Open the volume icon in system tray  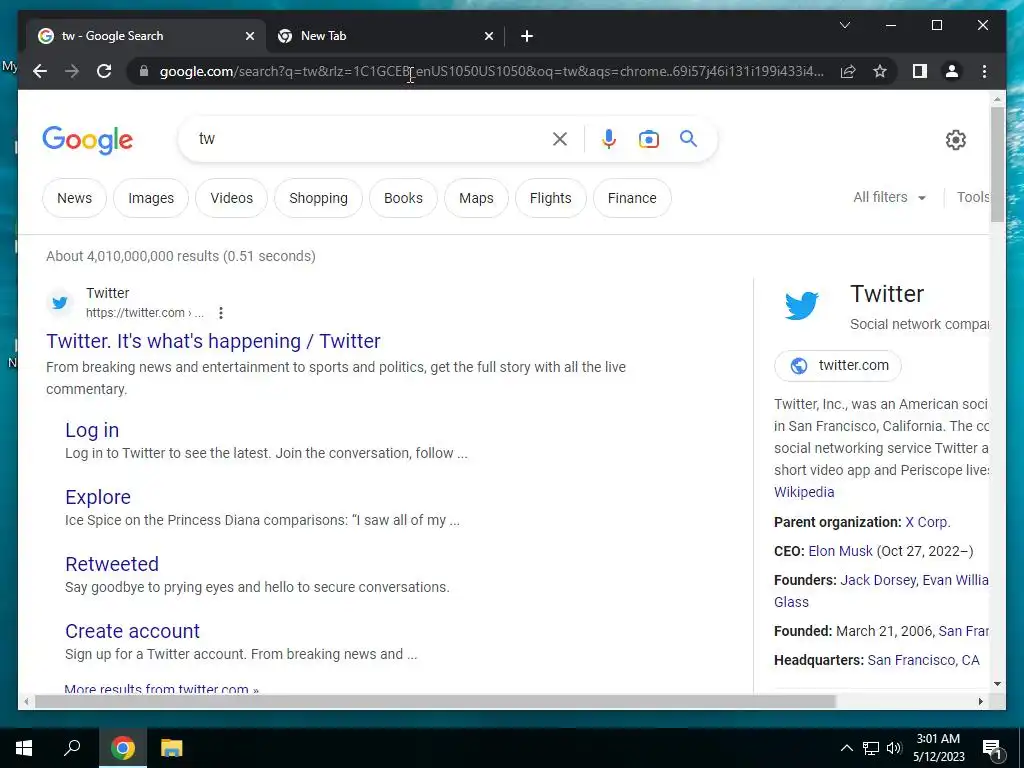(x=894, y=748)
